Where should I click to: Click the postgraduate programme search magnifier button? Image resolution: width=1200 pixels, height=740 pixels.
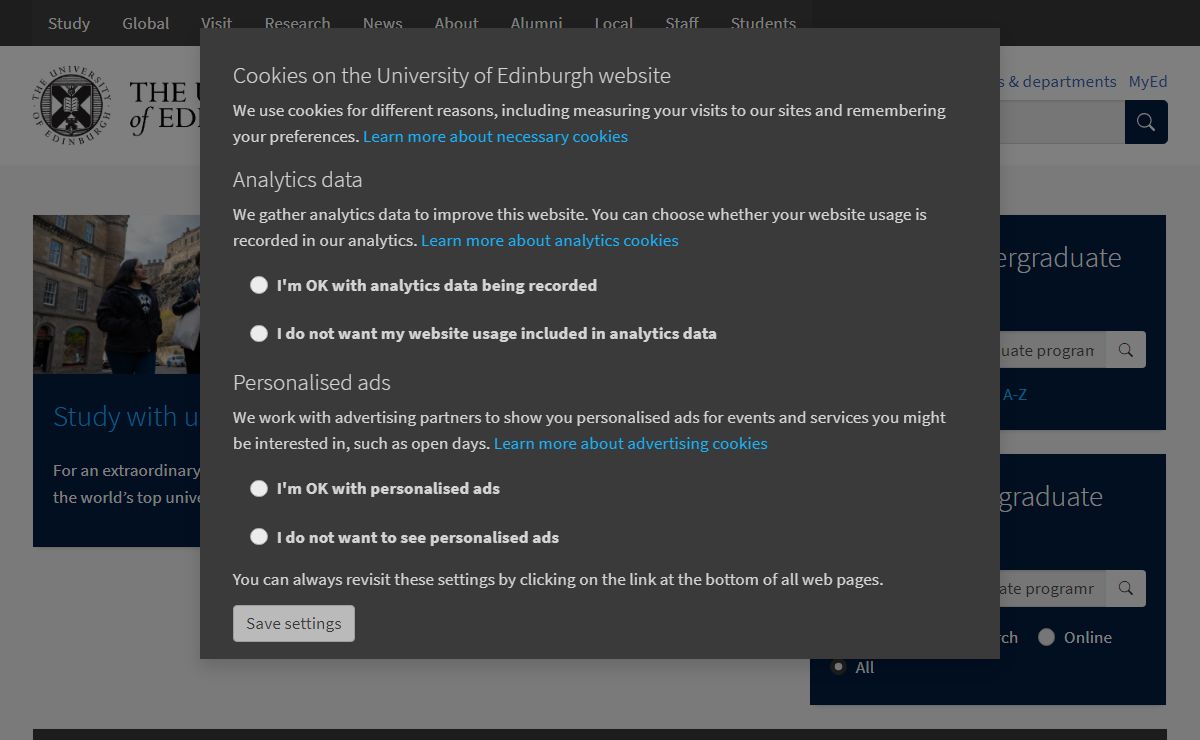click(1126, 588)
